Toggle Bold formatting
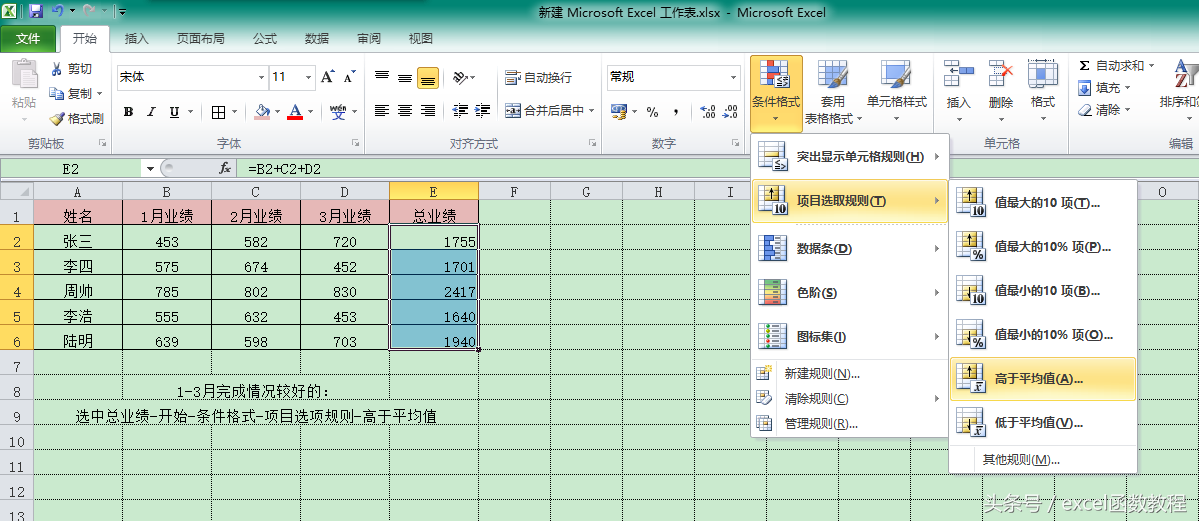The height and width of the screenshot is (521, 1199). coord(128,112)
